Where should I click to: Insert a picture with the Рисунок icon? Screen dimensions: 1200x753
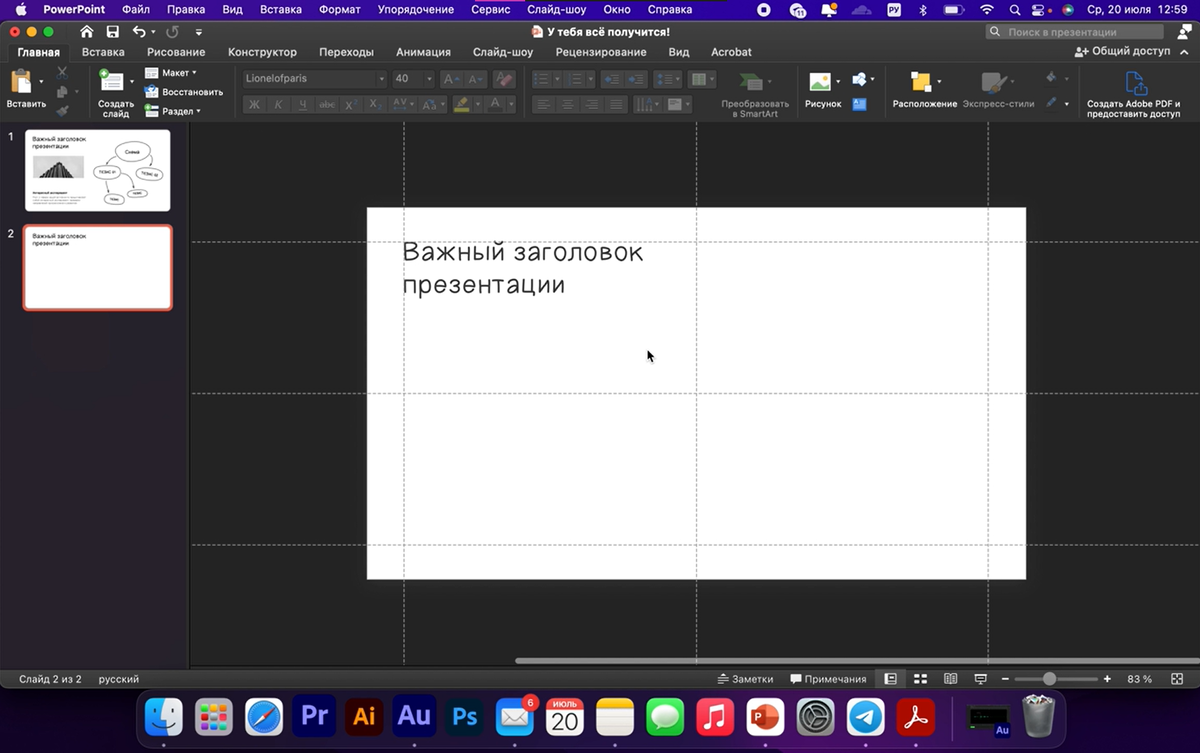(x=820, y=83)
